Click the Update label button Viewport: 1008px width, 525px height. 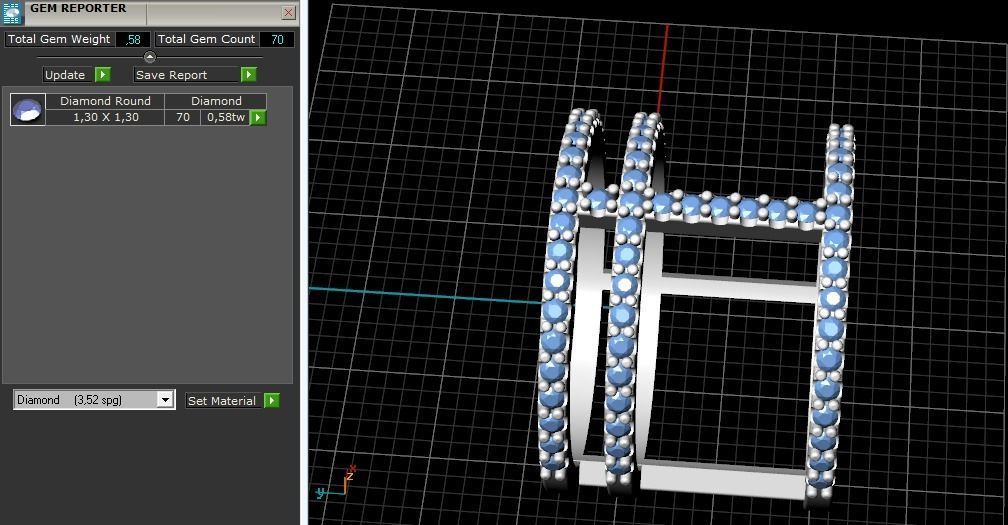click(68, 75)
